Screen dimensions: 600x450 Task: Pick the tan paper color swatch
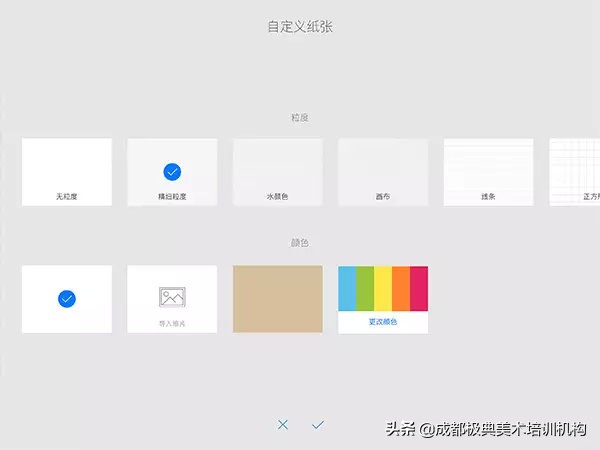(x=278, y=299)
